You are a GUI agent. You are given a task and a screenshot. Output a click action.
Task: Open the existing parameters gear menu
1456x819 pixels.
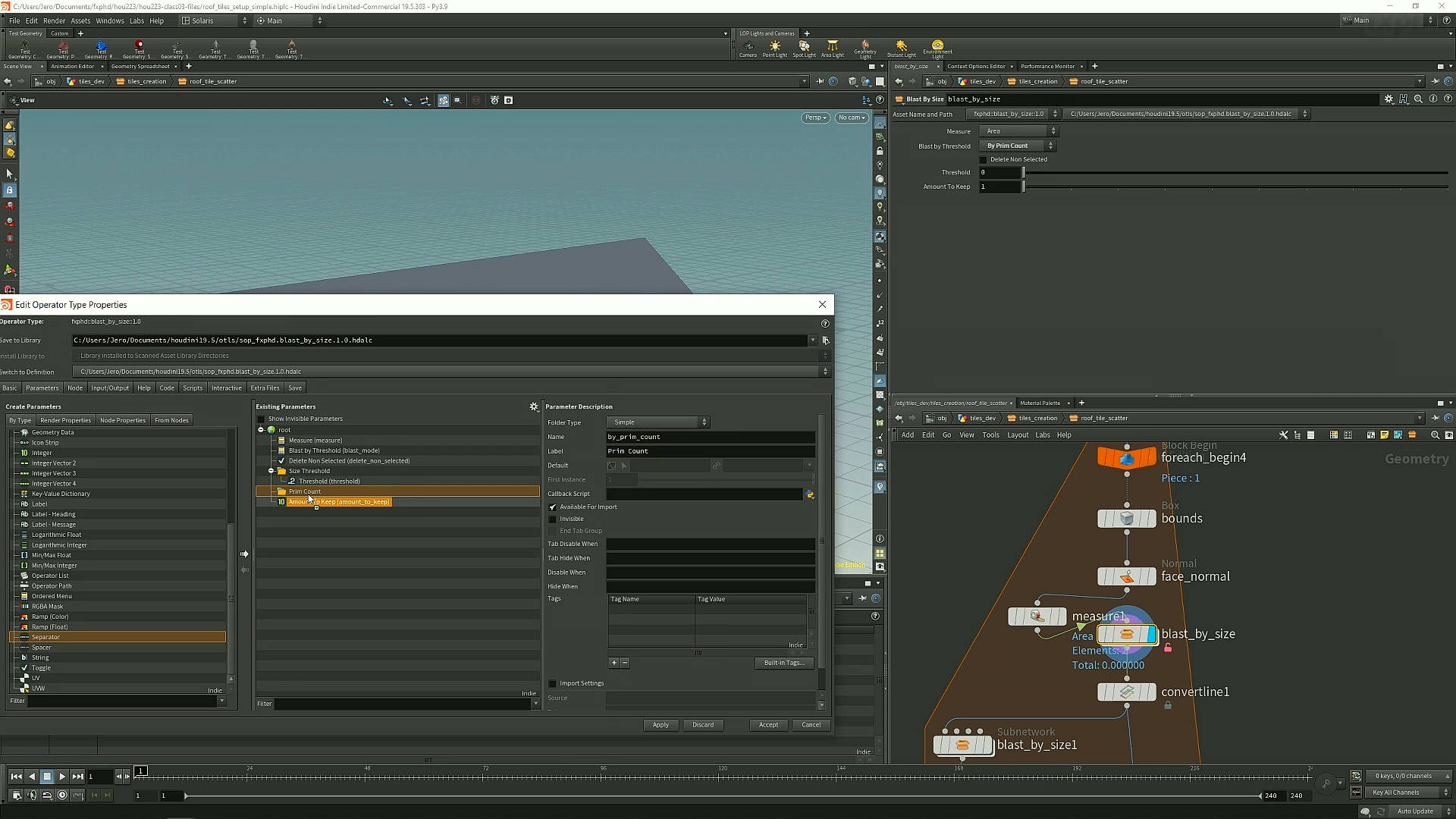(x=534, y=407)
